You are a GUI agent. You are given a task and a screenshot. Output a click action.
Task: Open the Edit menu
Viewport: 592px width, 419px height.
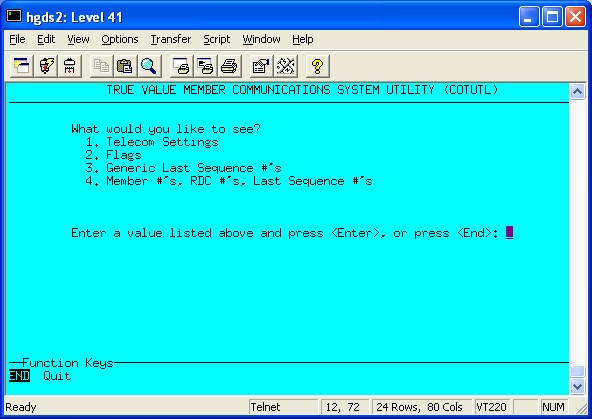pos(46,39)
